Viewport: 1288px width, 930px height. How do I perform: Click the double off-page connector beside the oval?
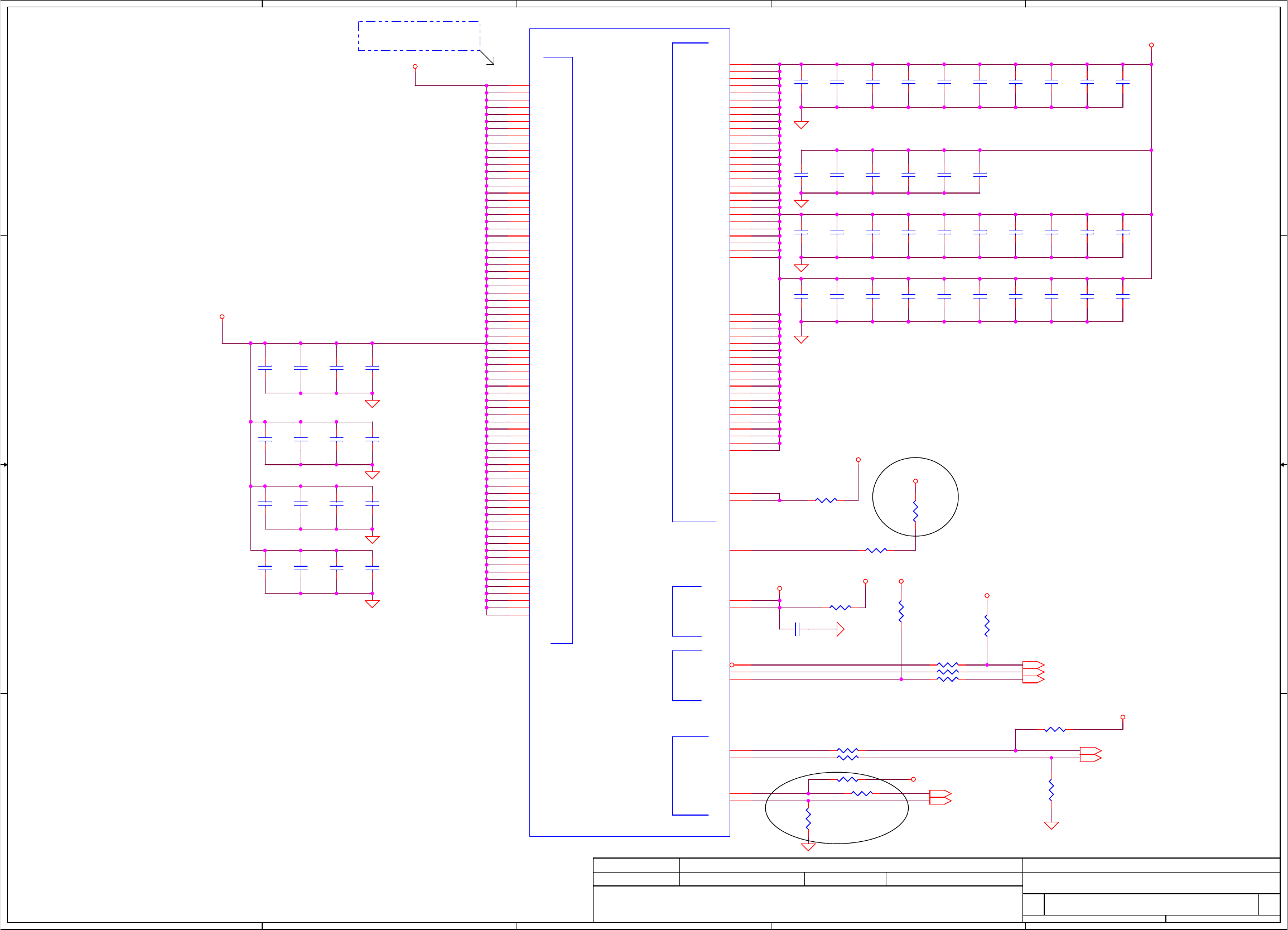pyautogui.click(x=940, y=797)
